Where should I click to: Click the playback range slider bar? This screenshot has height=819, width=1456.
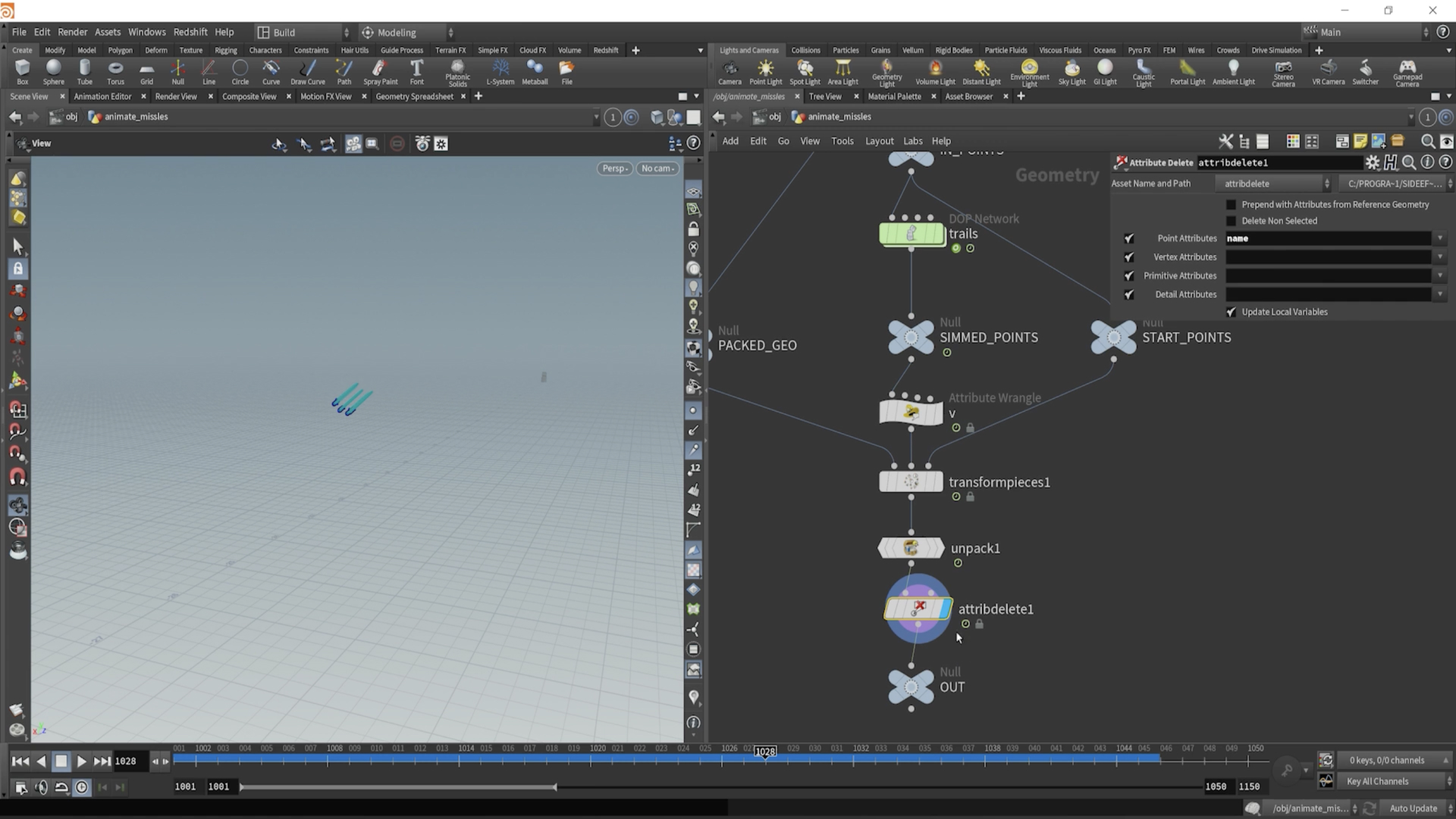pos(398,787)
